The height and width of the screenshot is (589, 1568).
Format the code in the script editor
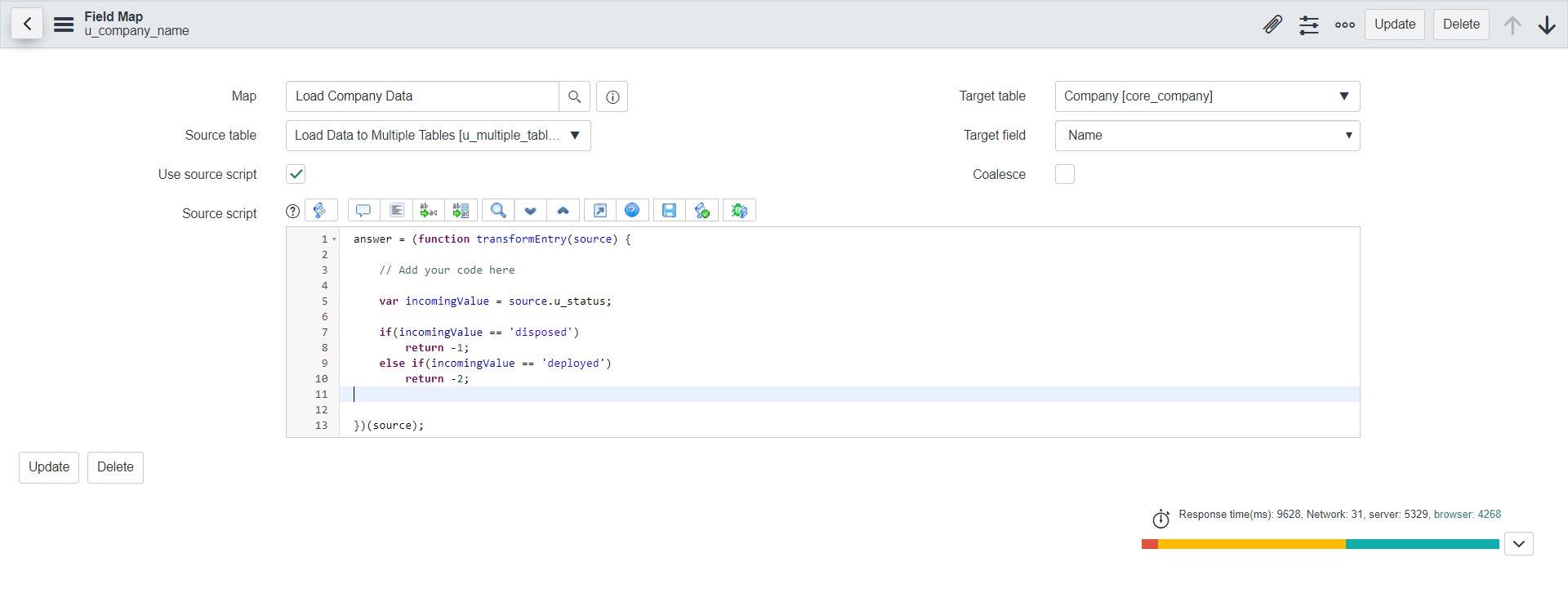click(396, 211)
